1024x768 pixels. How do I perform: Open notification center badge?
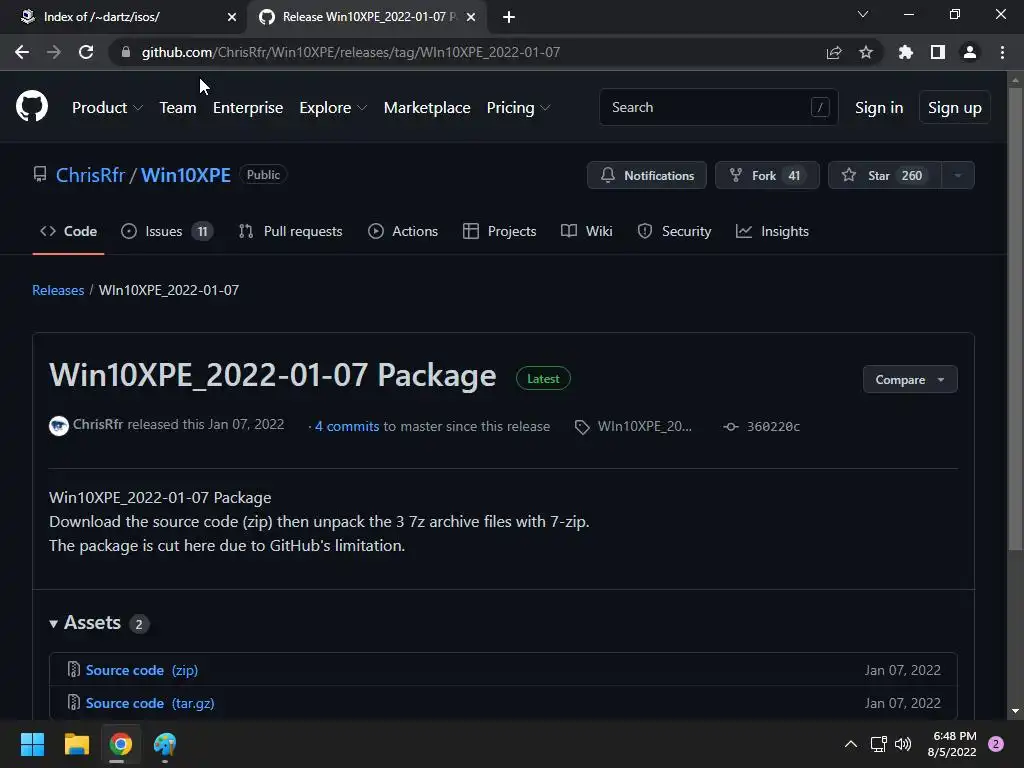point(996,744)
